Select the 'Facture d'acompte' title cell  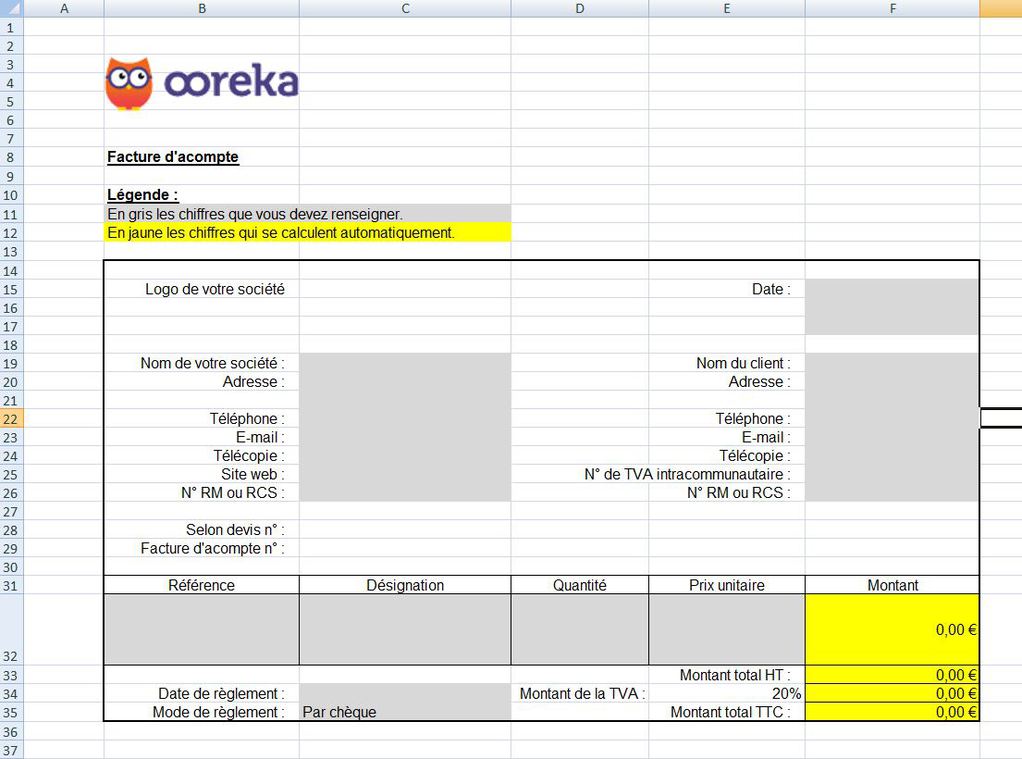pos(173,157)
